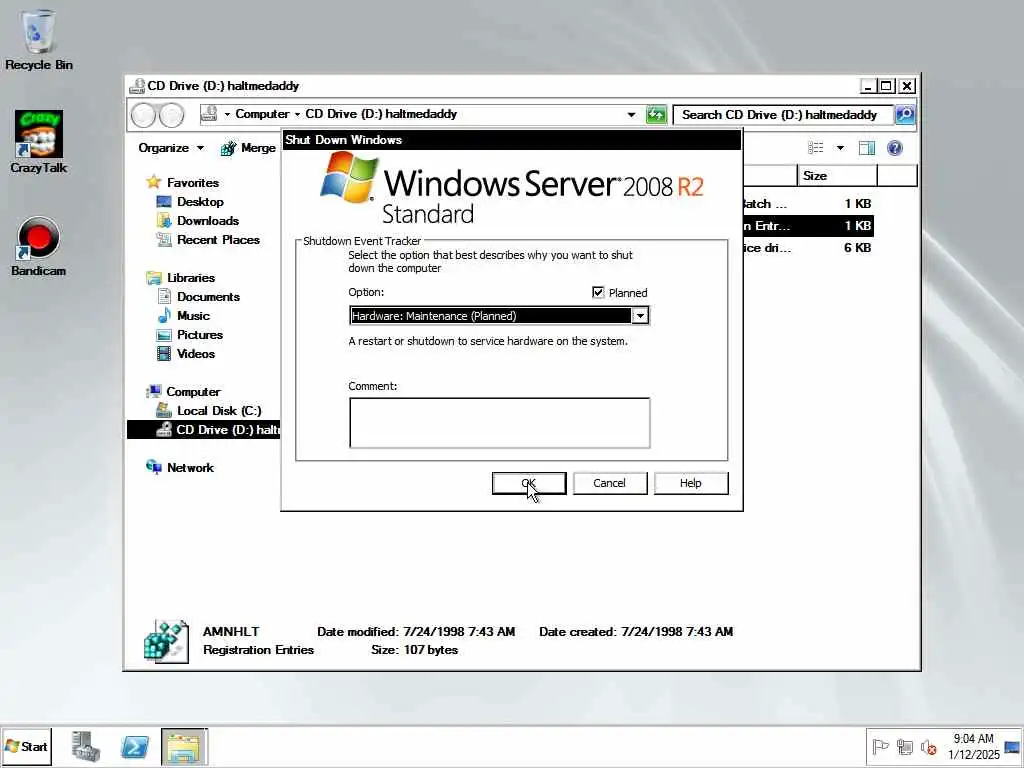This screenshot has height=768, width=1024.
Task: Open the view options dropdown arrow
Action: coord(840,148)
